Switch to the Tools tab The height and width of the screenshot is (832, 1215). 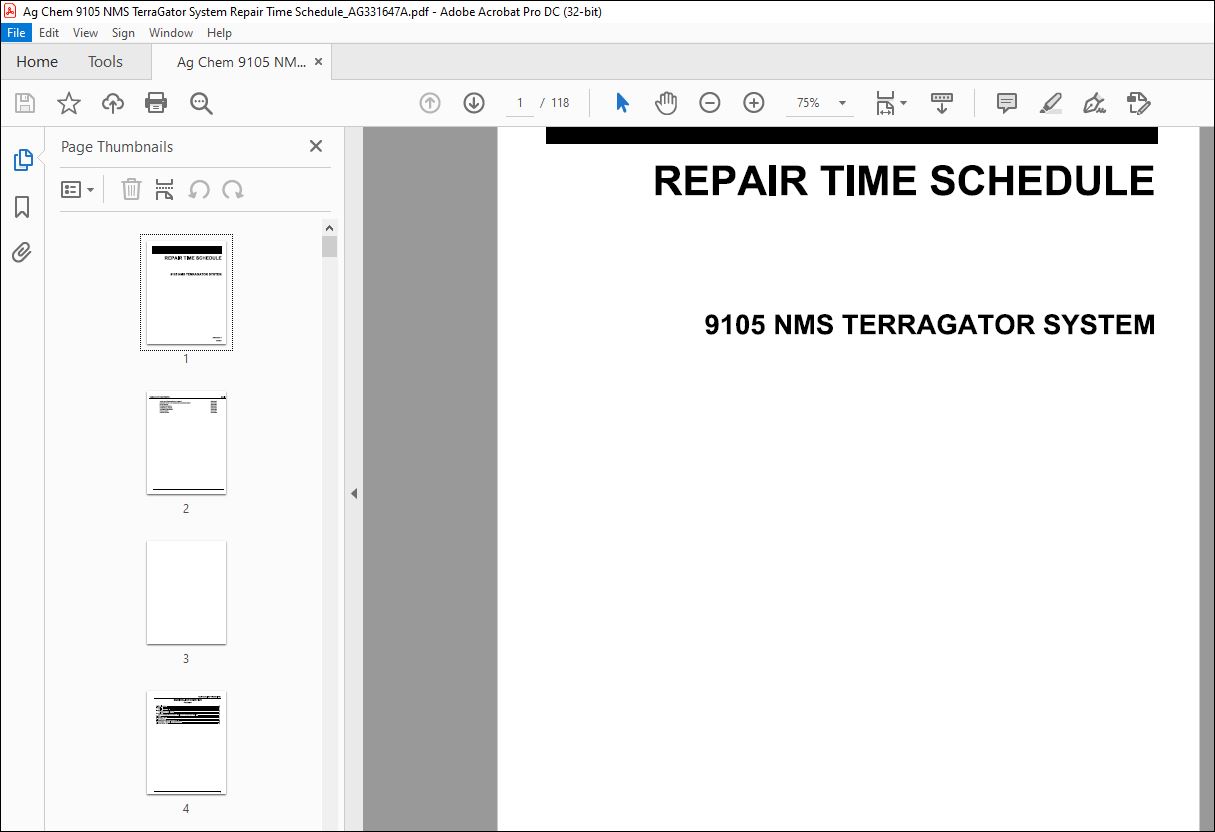(105, 62)
